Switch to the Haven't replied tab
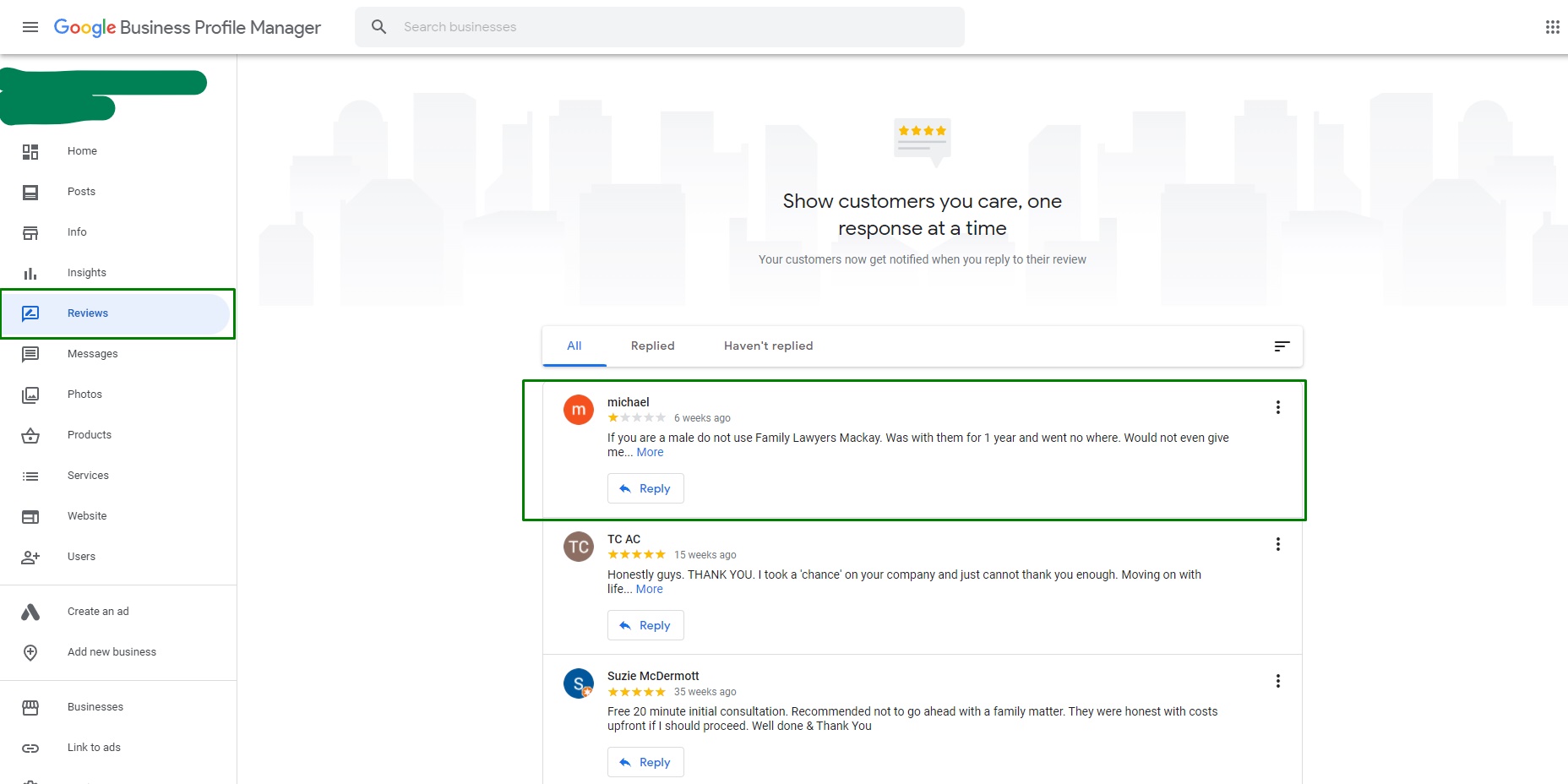 pyautogui.click(x=768, y=346)
